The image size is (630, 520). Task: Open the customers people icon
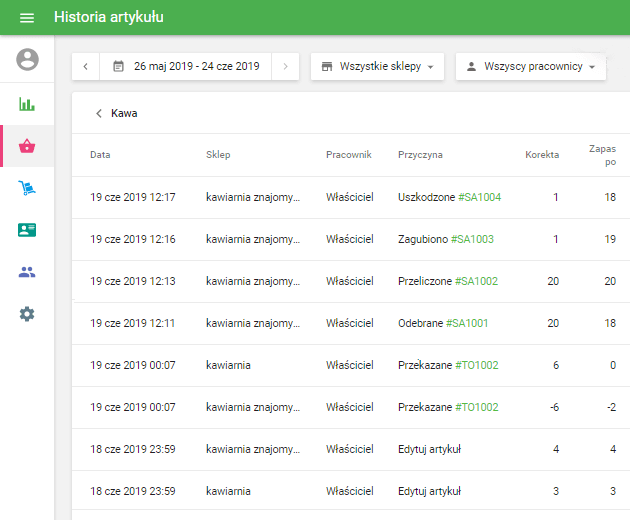tap(27, 272)
